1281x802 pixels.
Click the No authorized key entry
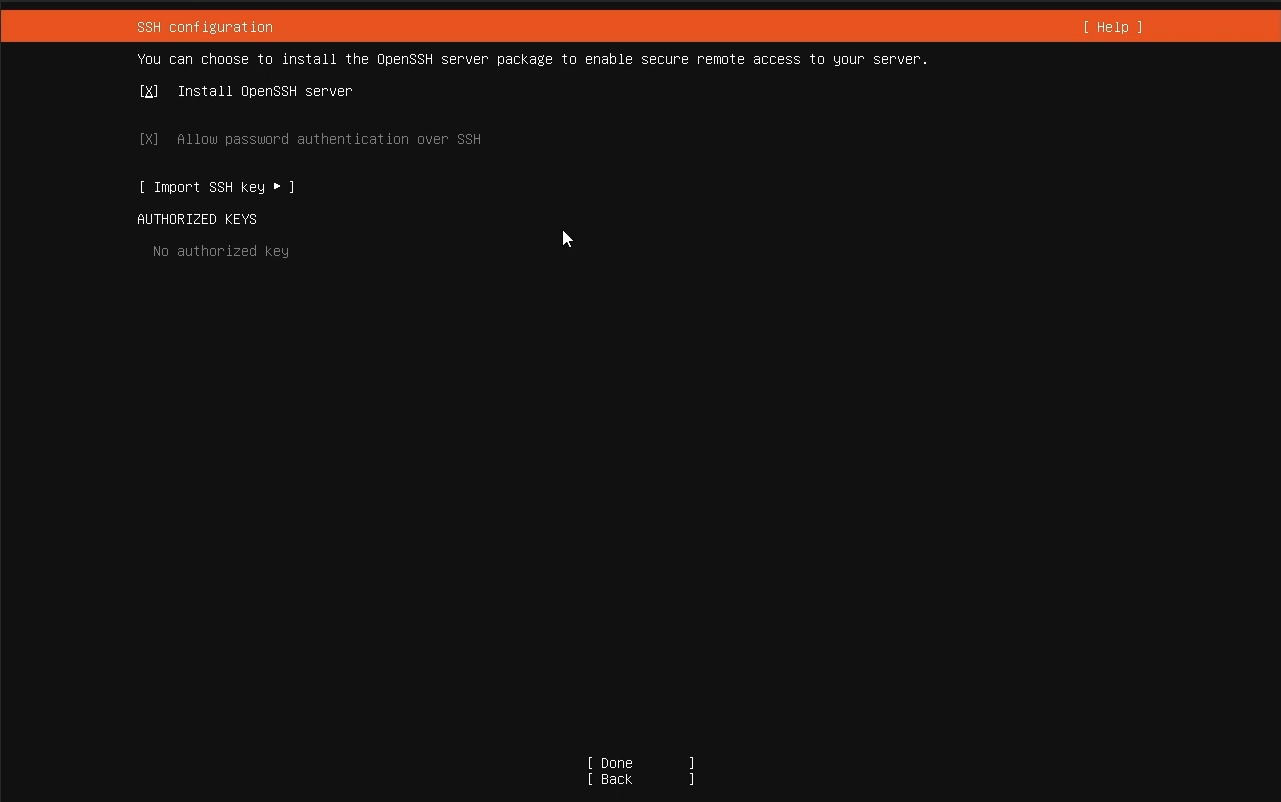[220, 251]
